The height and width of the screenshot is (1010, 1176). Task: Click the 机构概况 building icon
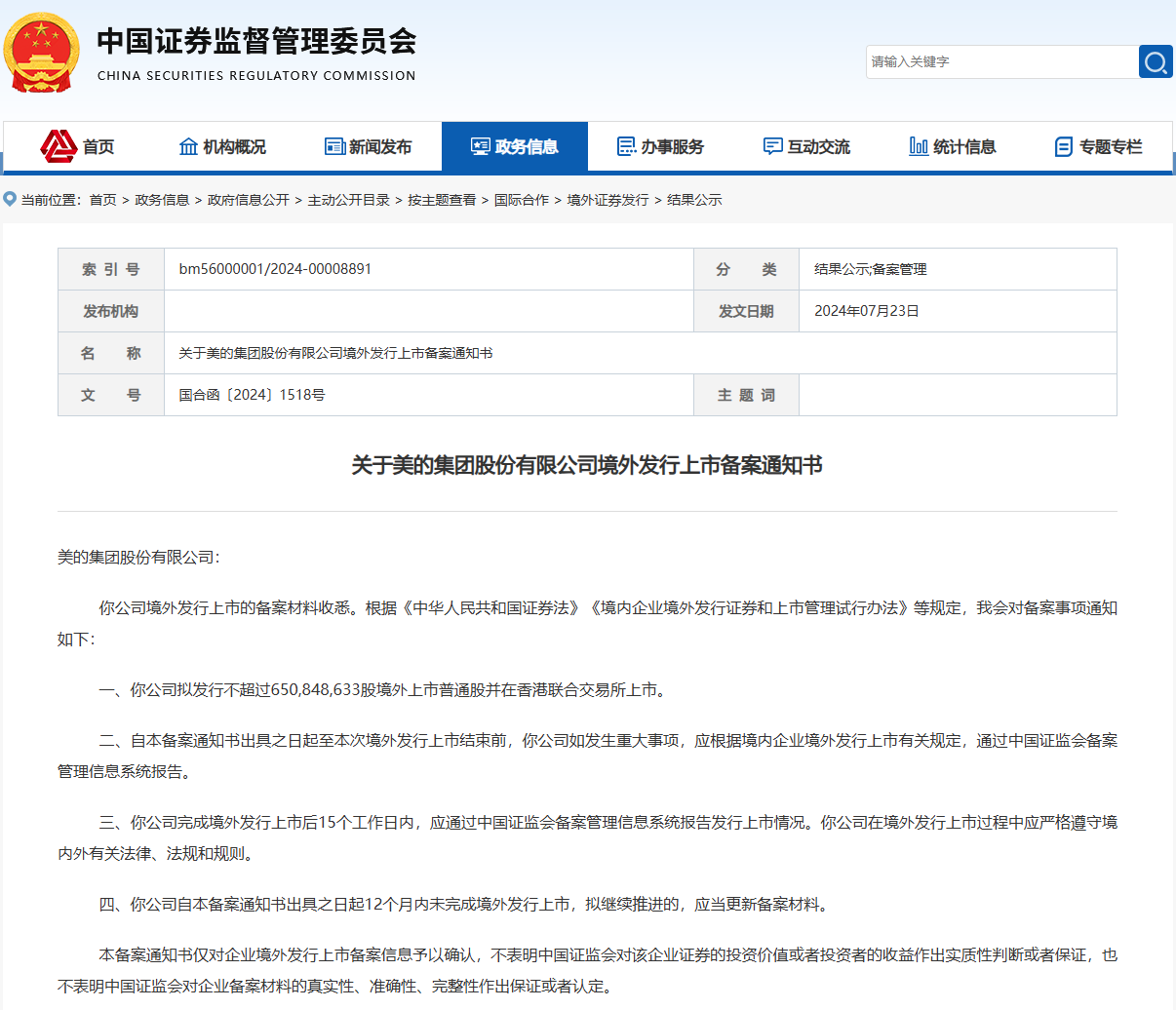188,146
